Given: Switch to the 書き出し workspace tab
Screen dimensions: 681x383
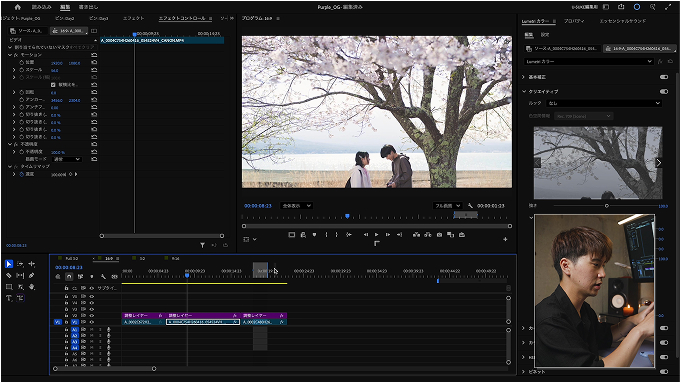Looking at the screenshot, I should tap(88, 7).
